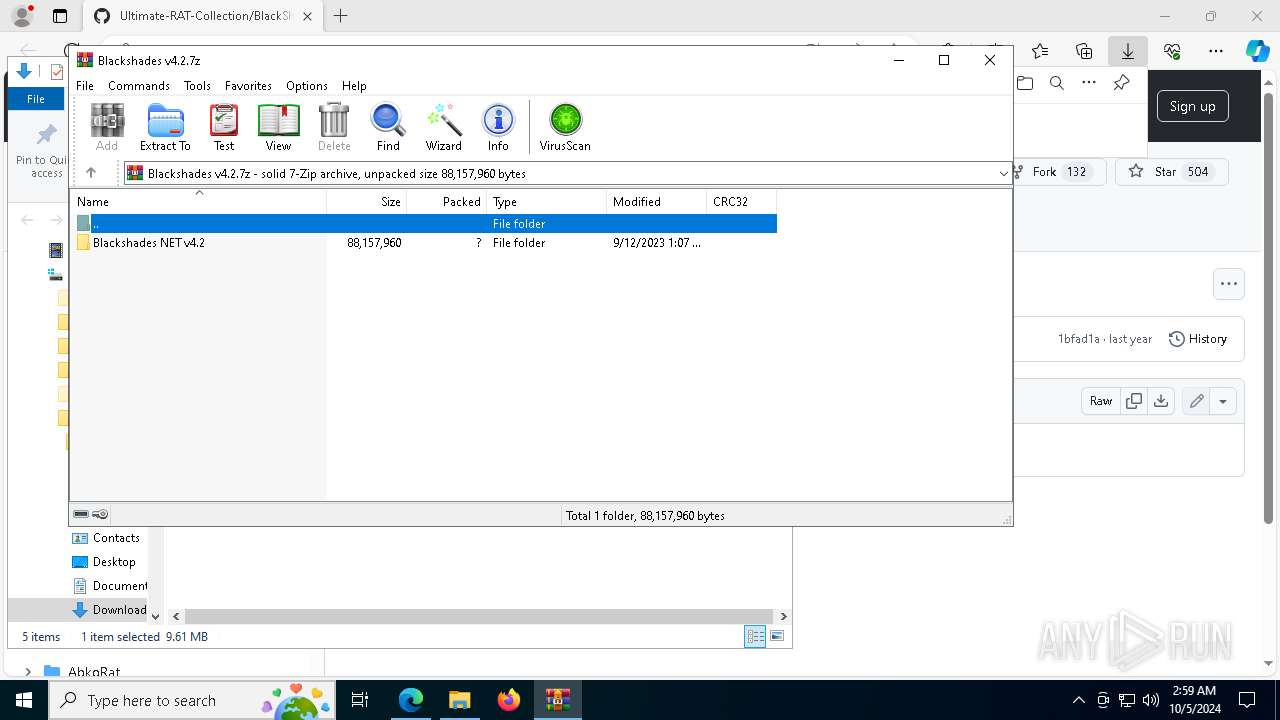1280x720 pixels.
Task: Click the Extract To toolbar icon in WinRAR
Action: (x=165, y=128)
